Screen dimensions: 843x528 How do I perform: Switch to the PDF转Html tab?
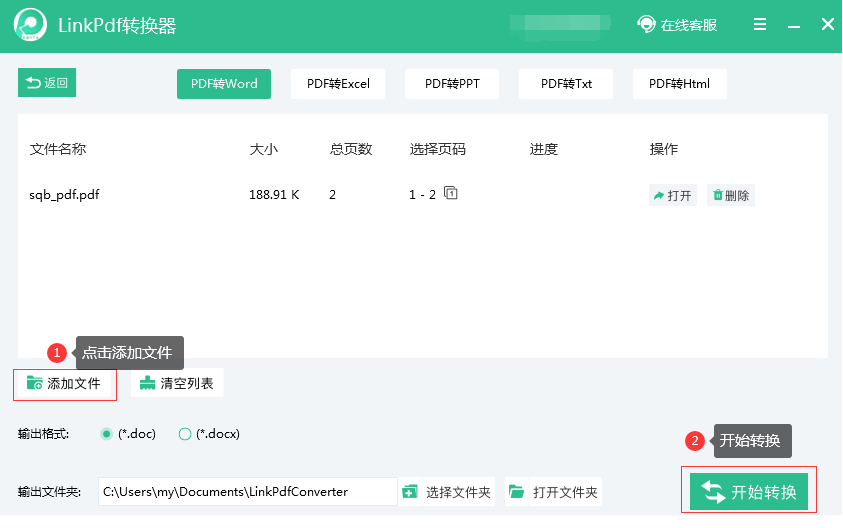(680, 84)
